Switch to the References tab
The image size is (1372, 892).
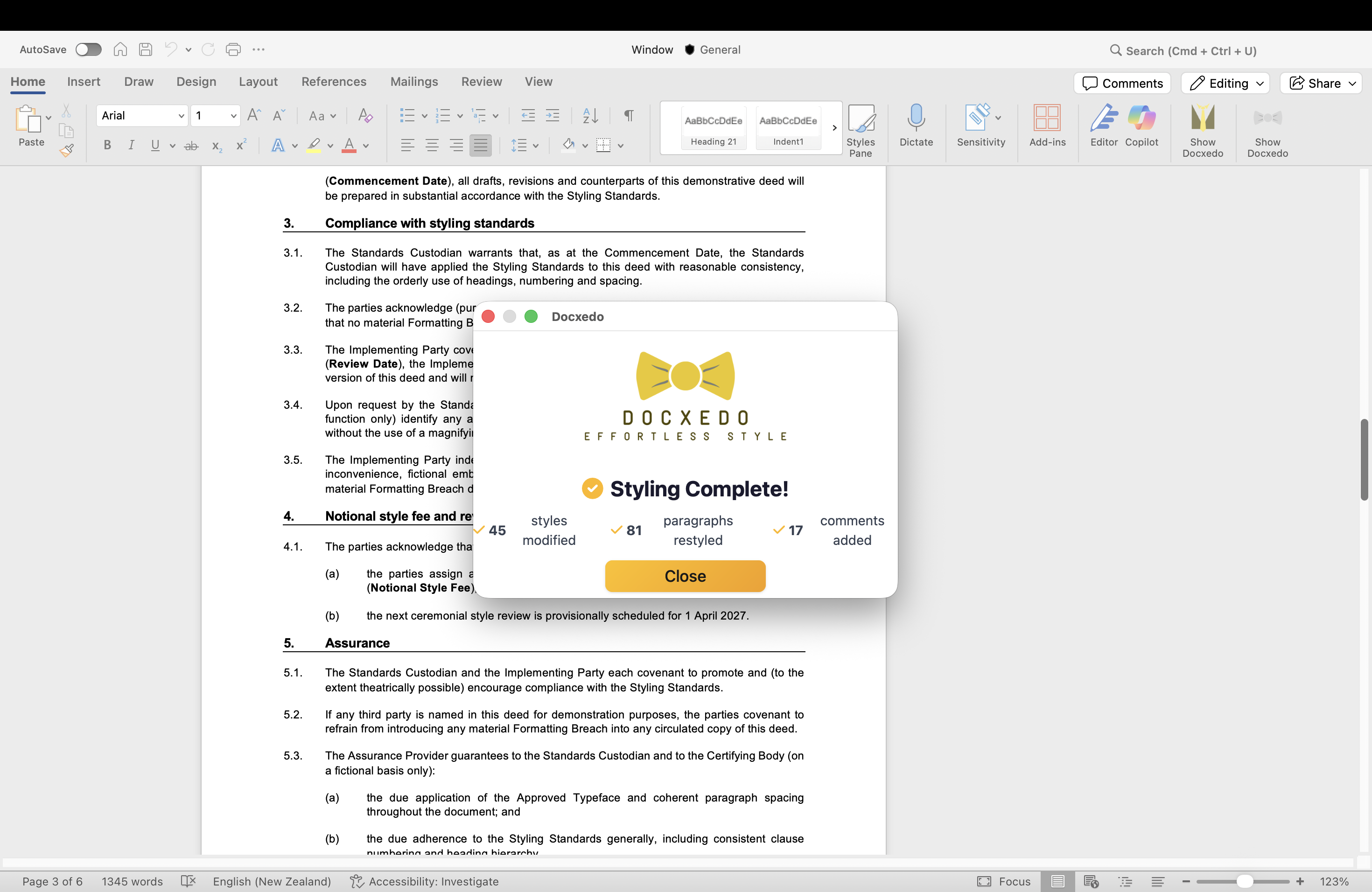tap(334, 82)
